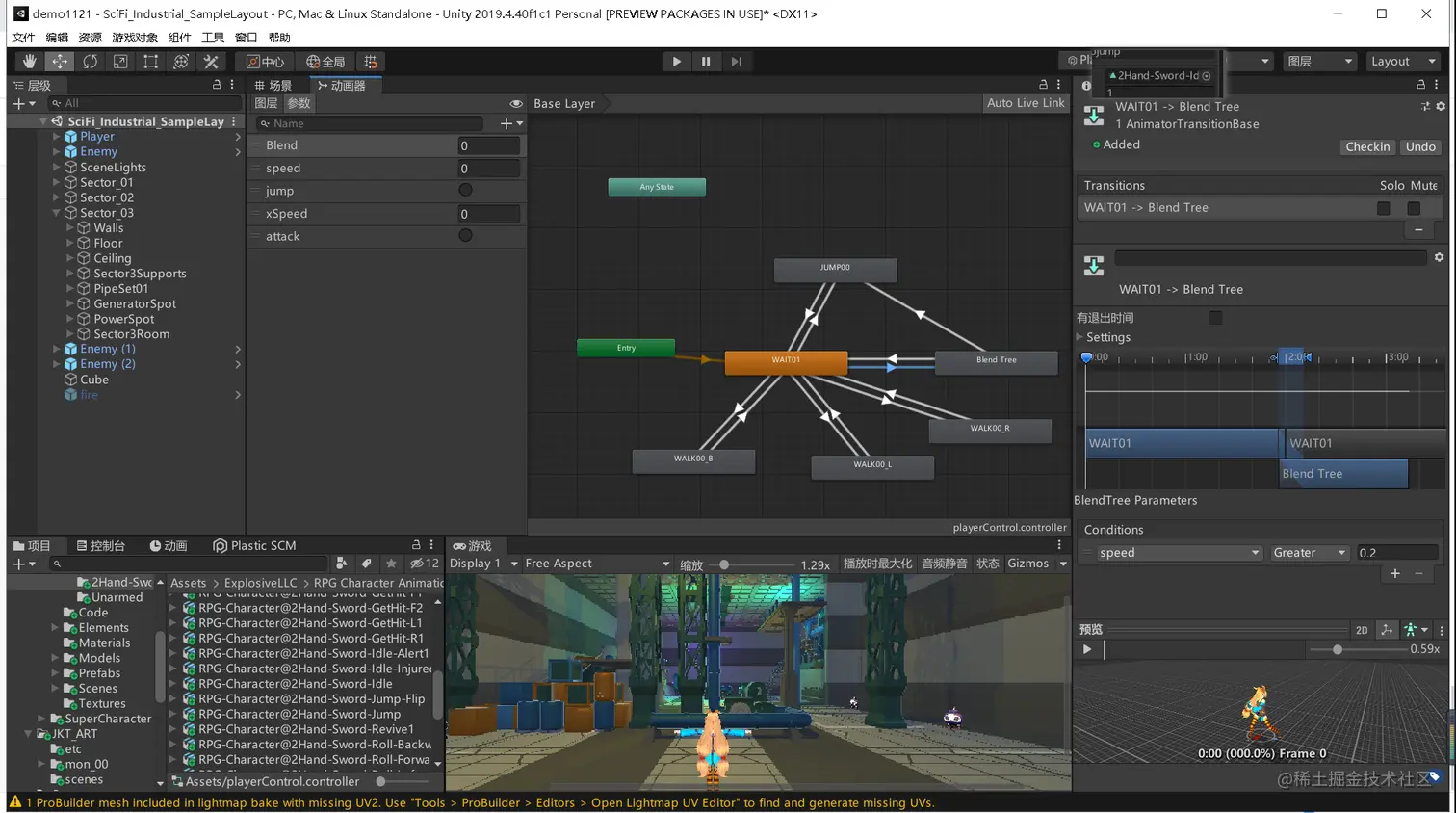This screenshot has width=1456, height=813.
Task: Add a new transition condition
Action: 1395,574
